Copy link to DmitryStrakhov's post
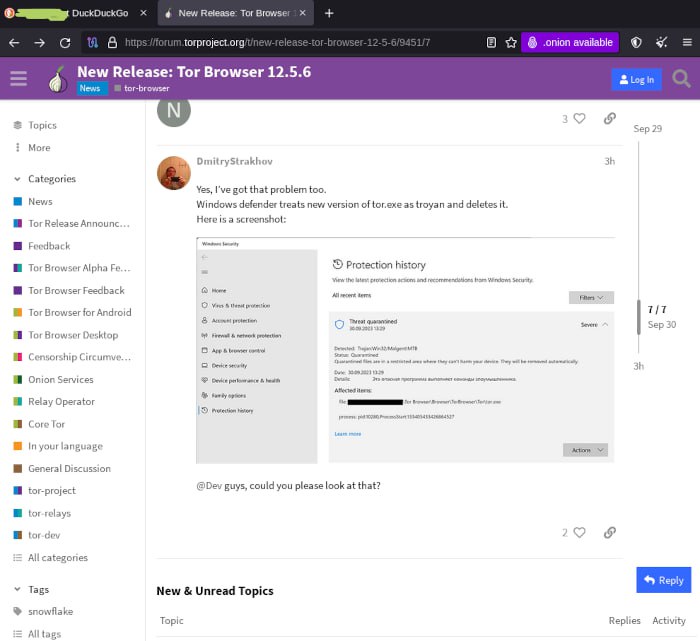 tap(610, 533)
